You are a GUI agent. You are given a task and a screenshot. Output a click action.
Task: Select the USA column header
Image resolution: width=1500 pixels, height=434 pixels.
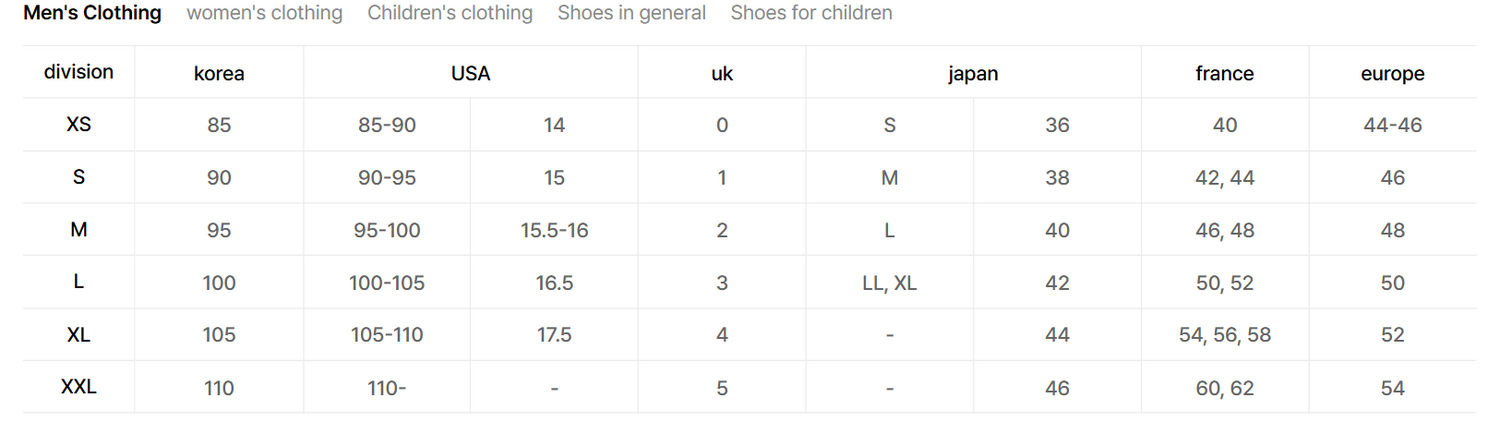pos(470,73)
